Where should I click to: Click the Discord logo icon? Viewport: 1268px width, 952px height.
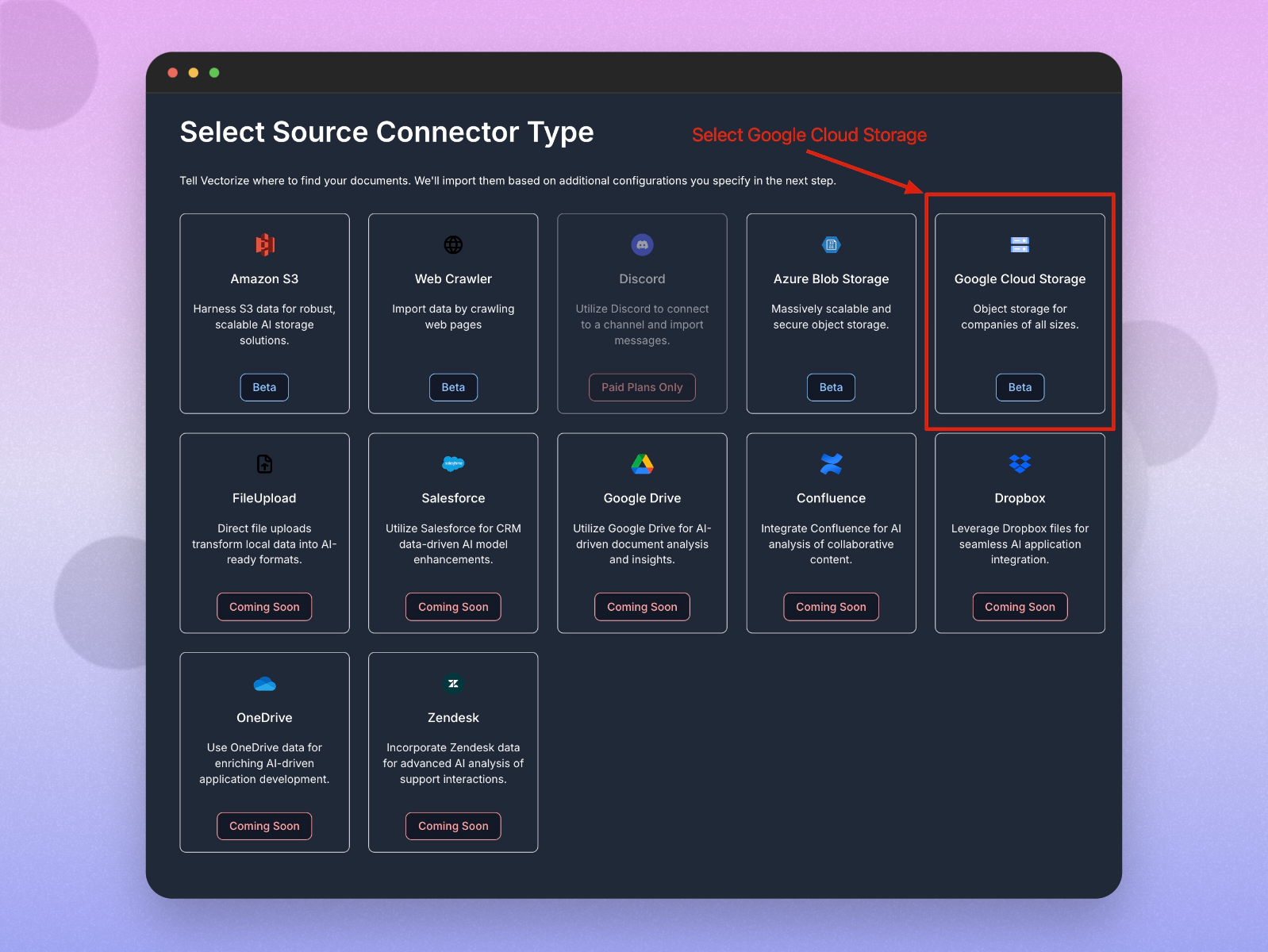click(x=642, y=244)
